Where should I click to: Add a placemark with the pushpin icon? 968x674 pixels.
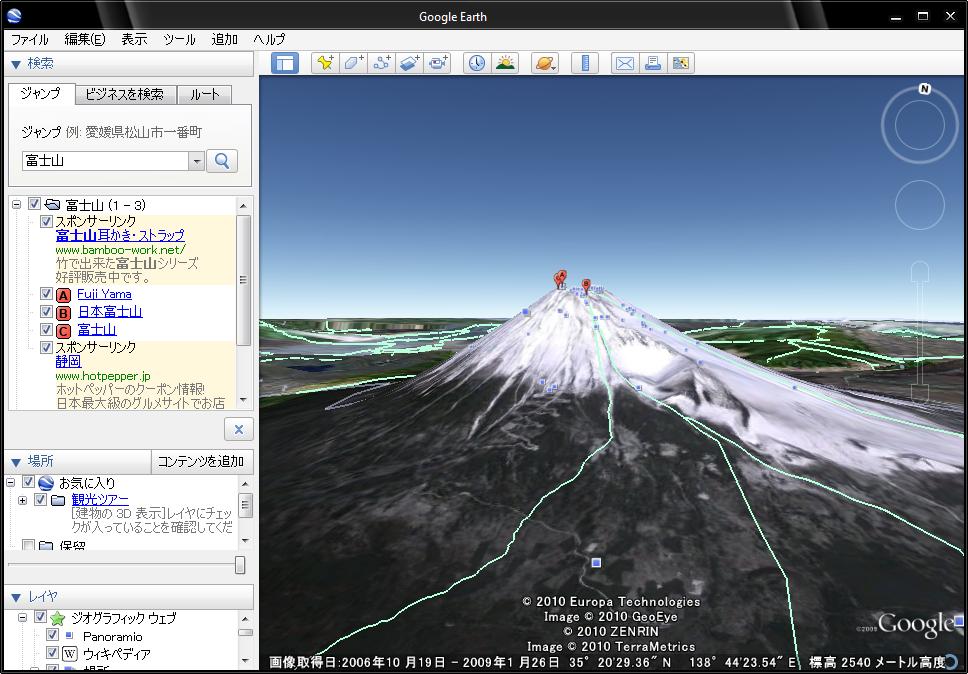click(325, 63)
